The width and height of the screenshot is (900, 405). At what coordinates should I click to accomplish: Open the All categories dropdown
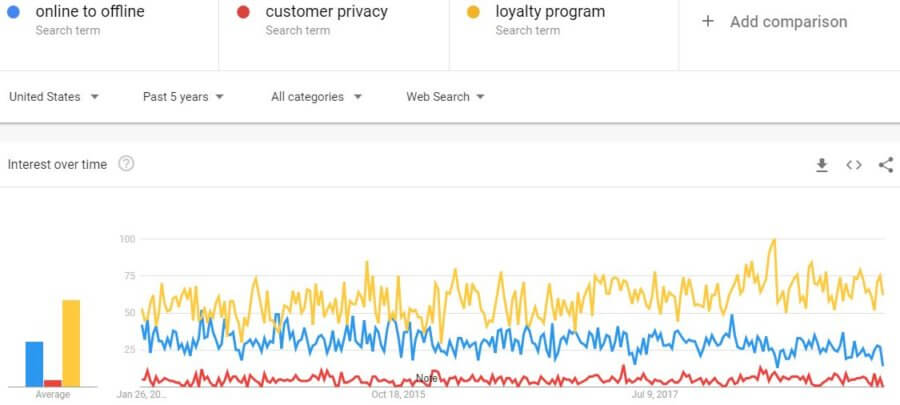(x=316, y=97)
